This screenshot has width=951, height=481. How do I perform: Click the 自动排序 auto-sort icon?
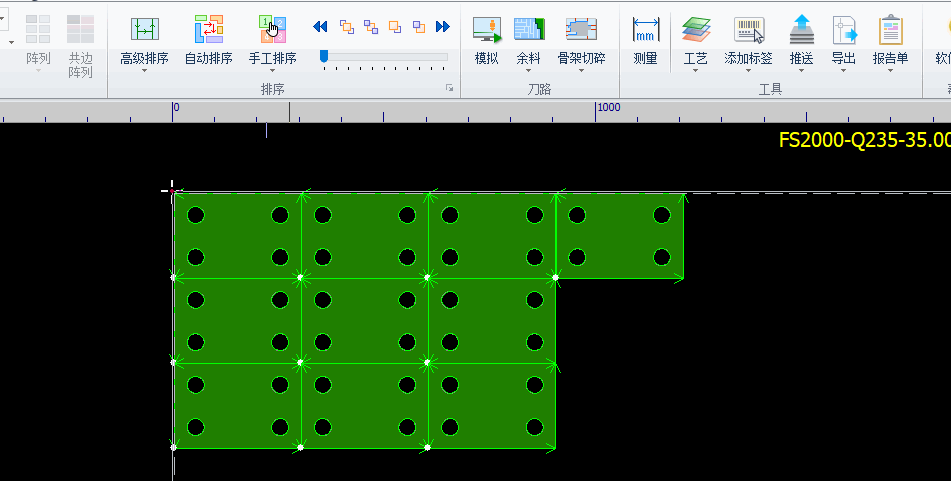click(x=208, y=30)
